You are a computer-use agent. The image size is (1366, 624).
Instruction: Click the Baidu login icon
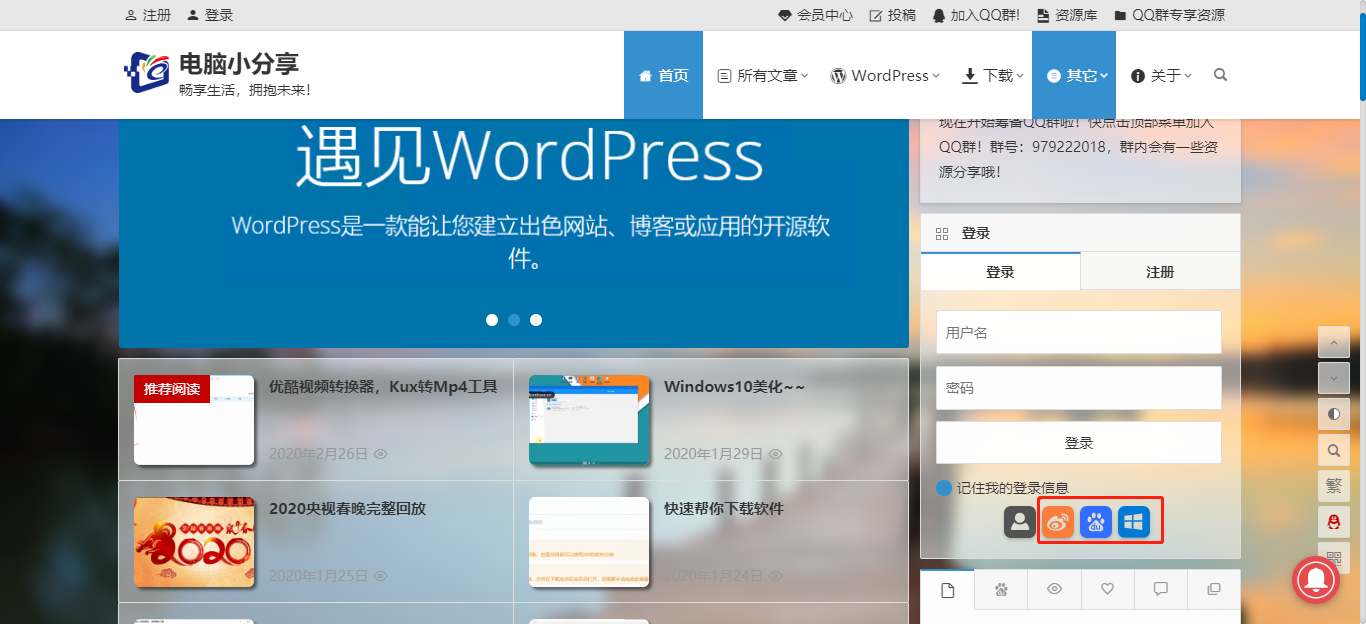pos(1096,521)
